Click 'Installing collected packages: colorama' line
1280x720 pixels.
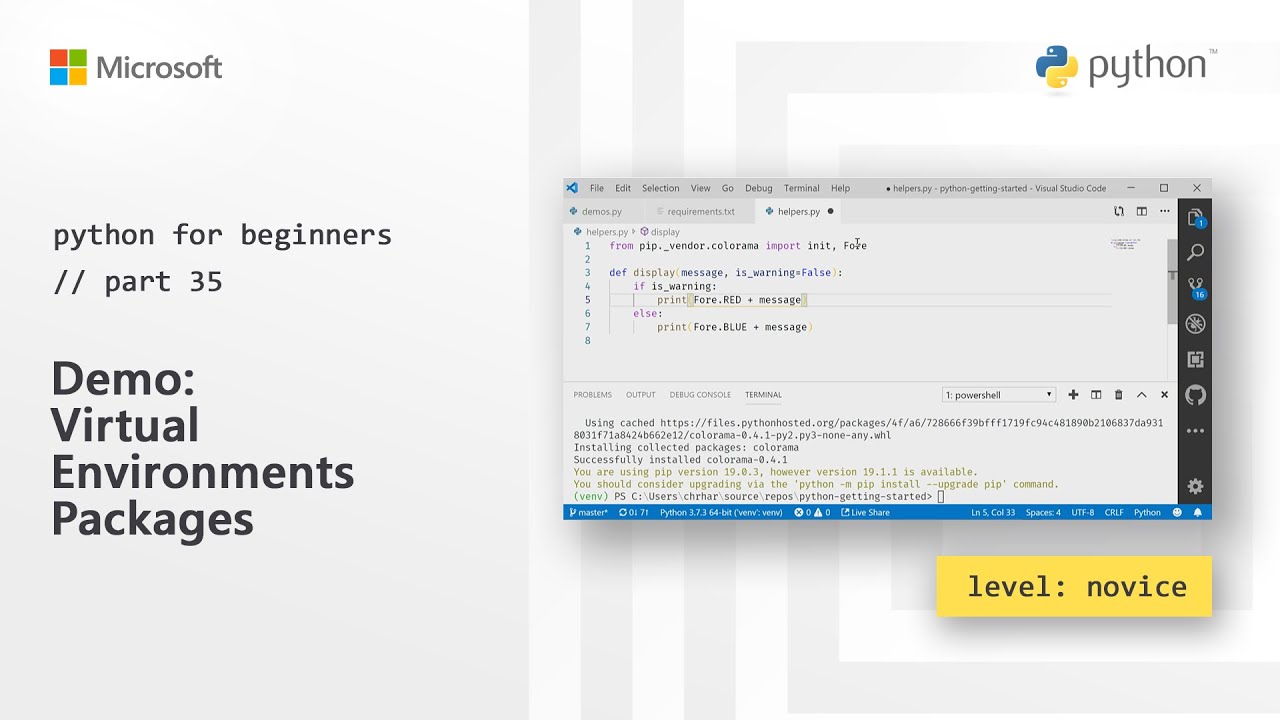tap(686, 448)
